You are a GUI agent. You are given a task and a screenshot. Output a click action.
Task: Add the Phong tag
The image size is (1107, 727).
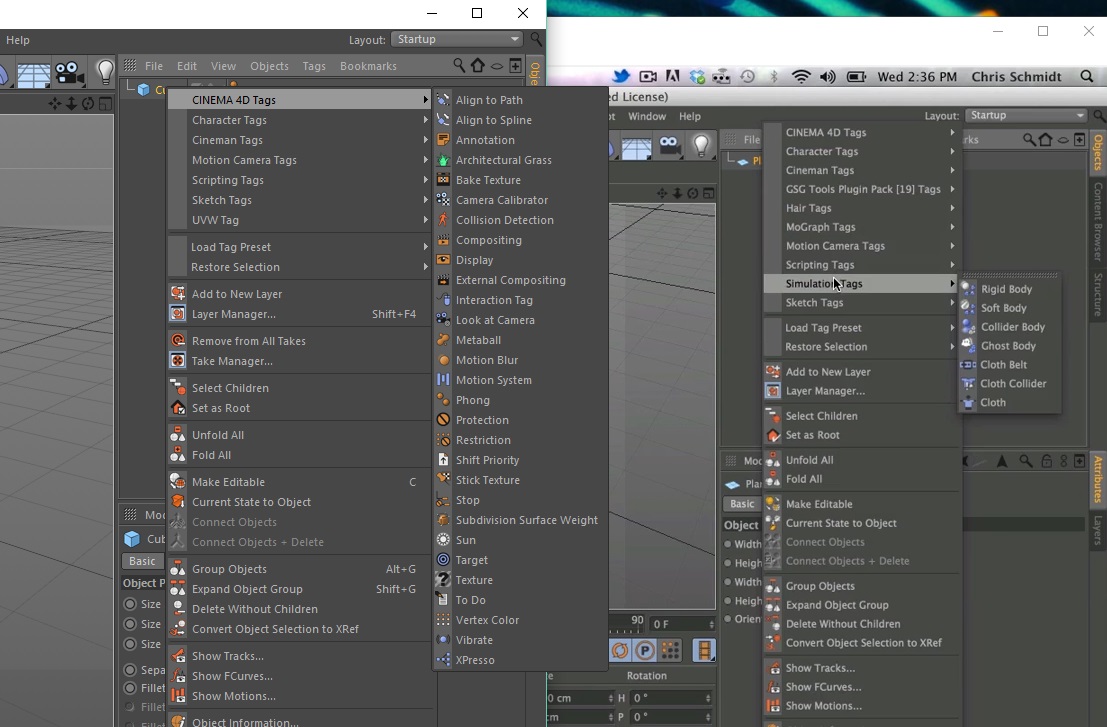point(520,400)
